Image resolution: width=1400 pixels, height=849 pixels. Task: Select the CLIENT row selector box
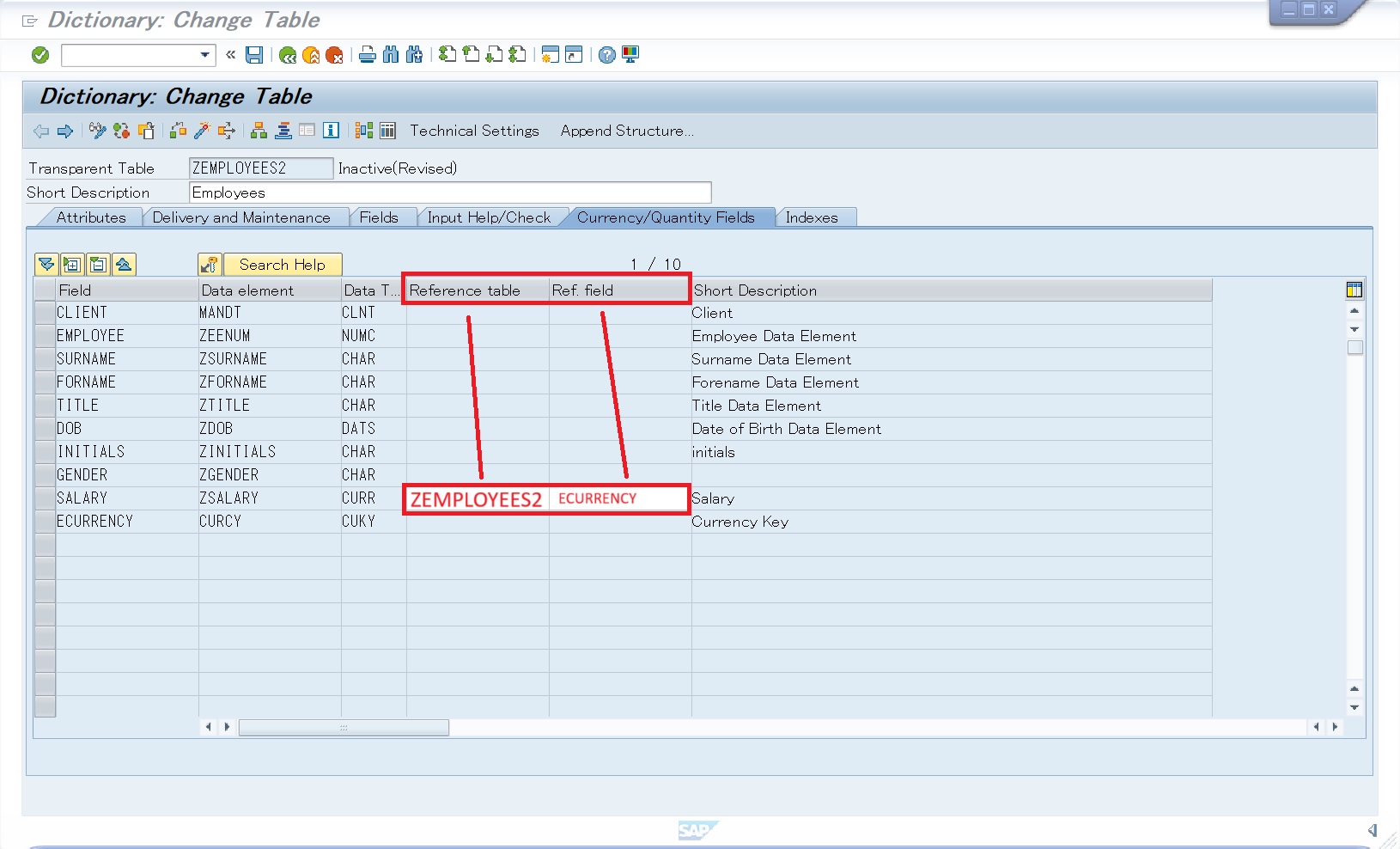45,313
